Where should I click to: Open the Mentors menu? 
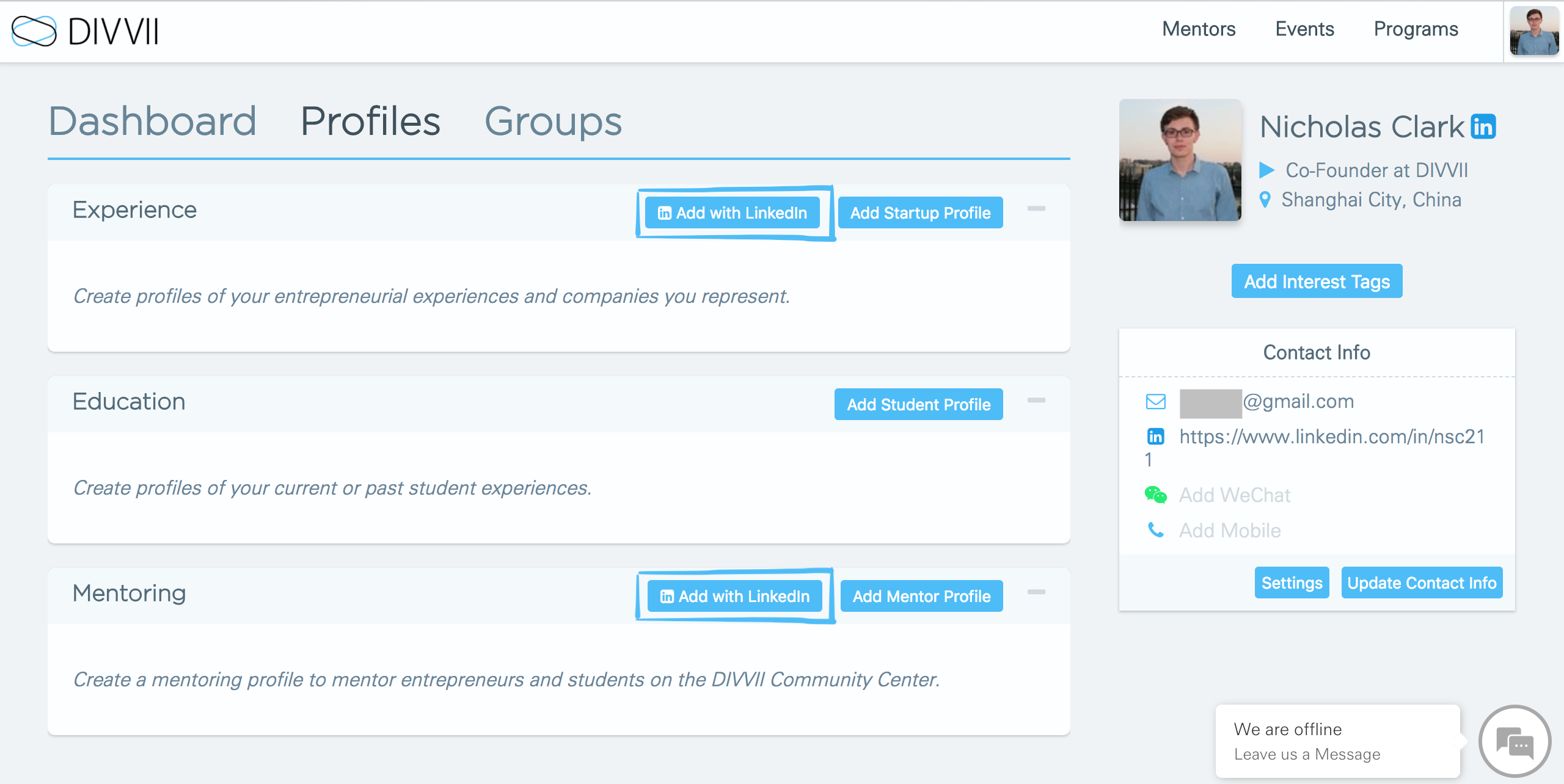pos(1199,29)
